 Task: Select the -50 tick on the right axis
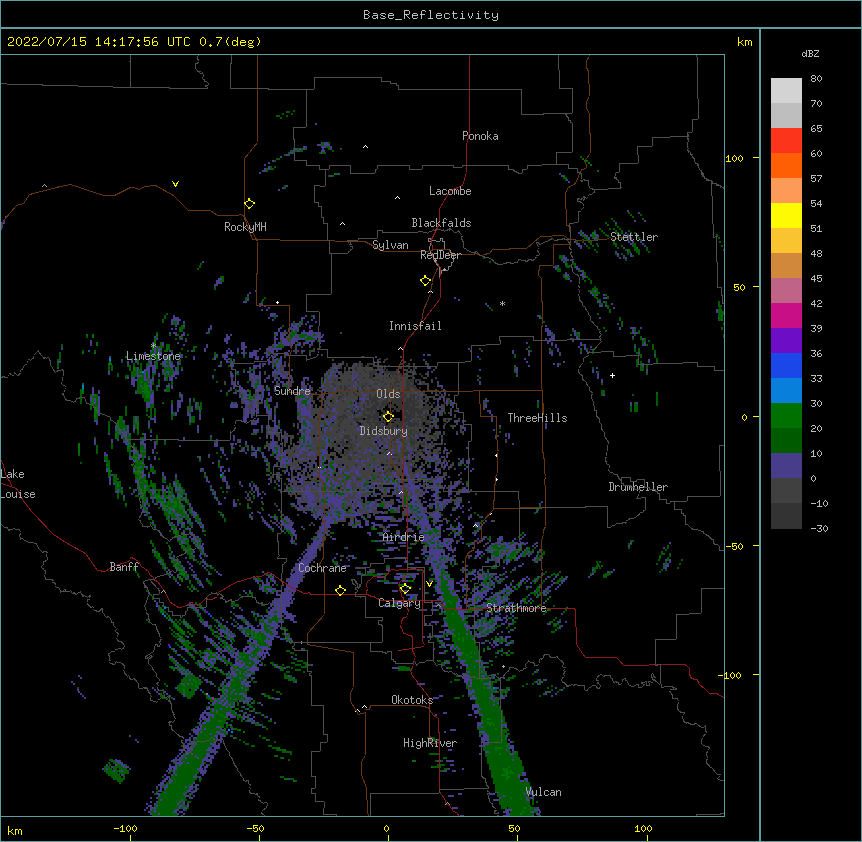coord(734,546)
